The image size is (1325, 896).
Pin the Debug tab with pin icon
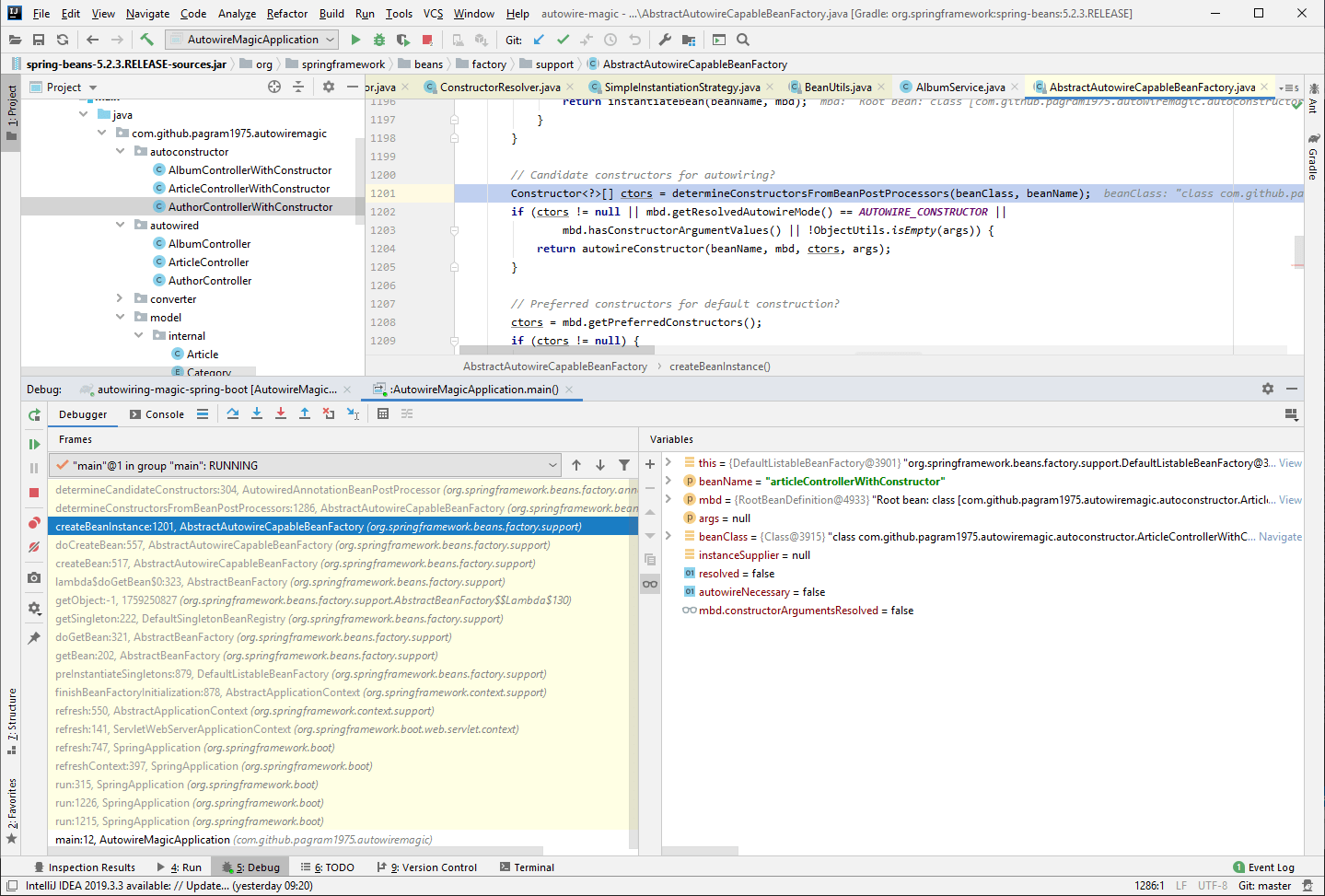point(33,636)
